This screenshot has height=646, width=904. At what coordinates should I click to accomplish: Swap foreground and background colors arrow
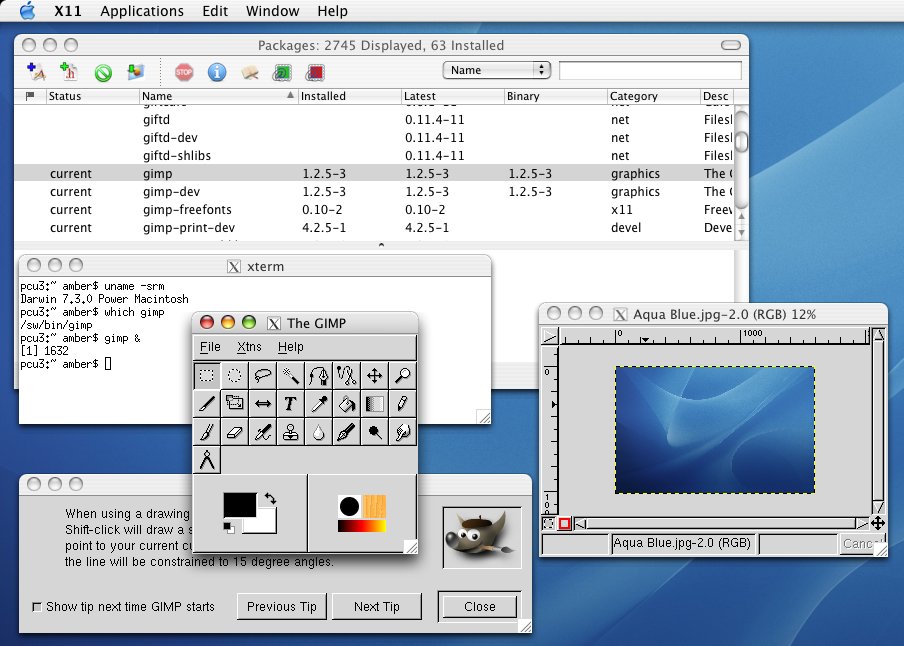pos(270,498)
